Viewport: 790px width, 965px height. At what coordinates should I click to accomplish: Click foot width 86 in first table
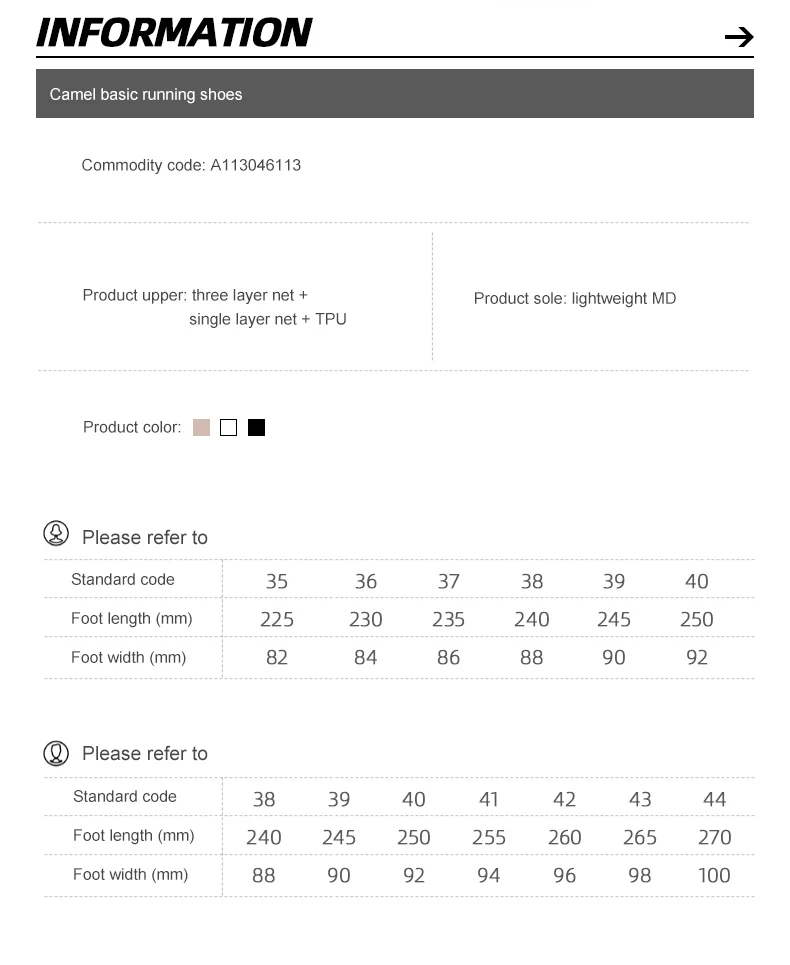(449, 657)
